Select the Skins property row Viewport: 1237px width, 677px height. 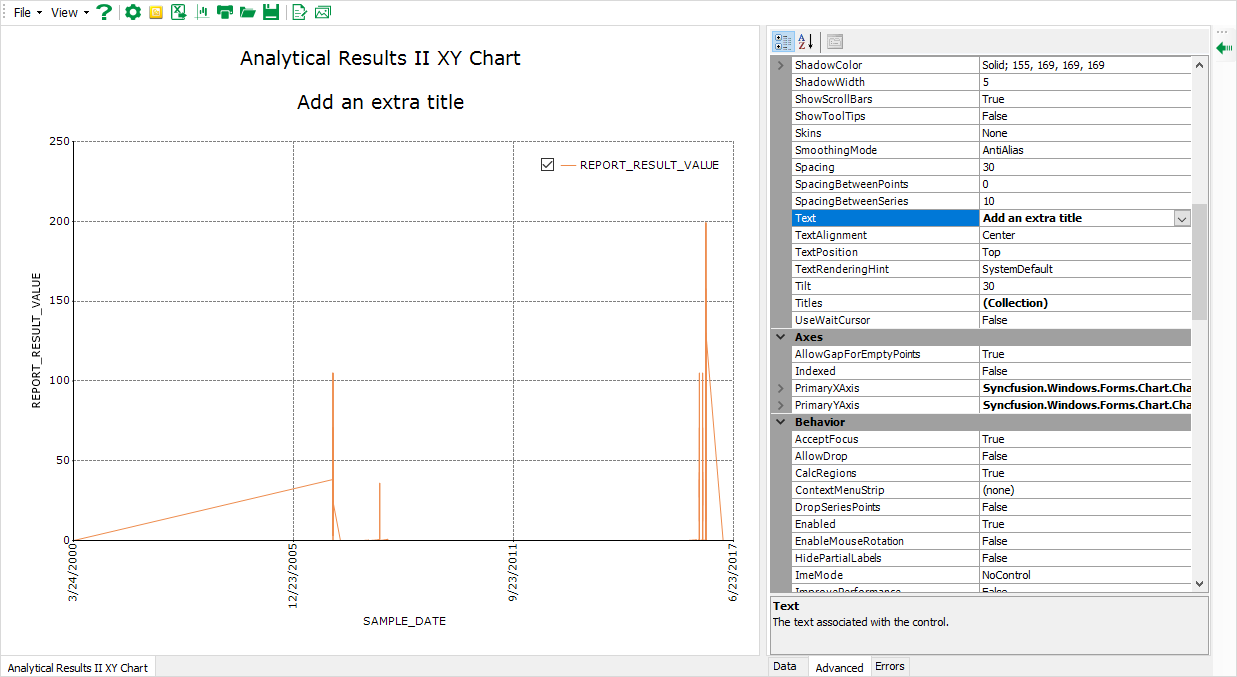[991, 133]
